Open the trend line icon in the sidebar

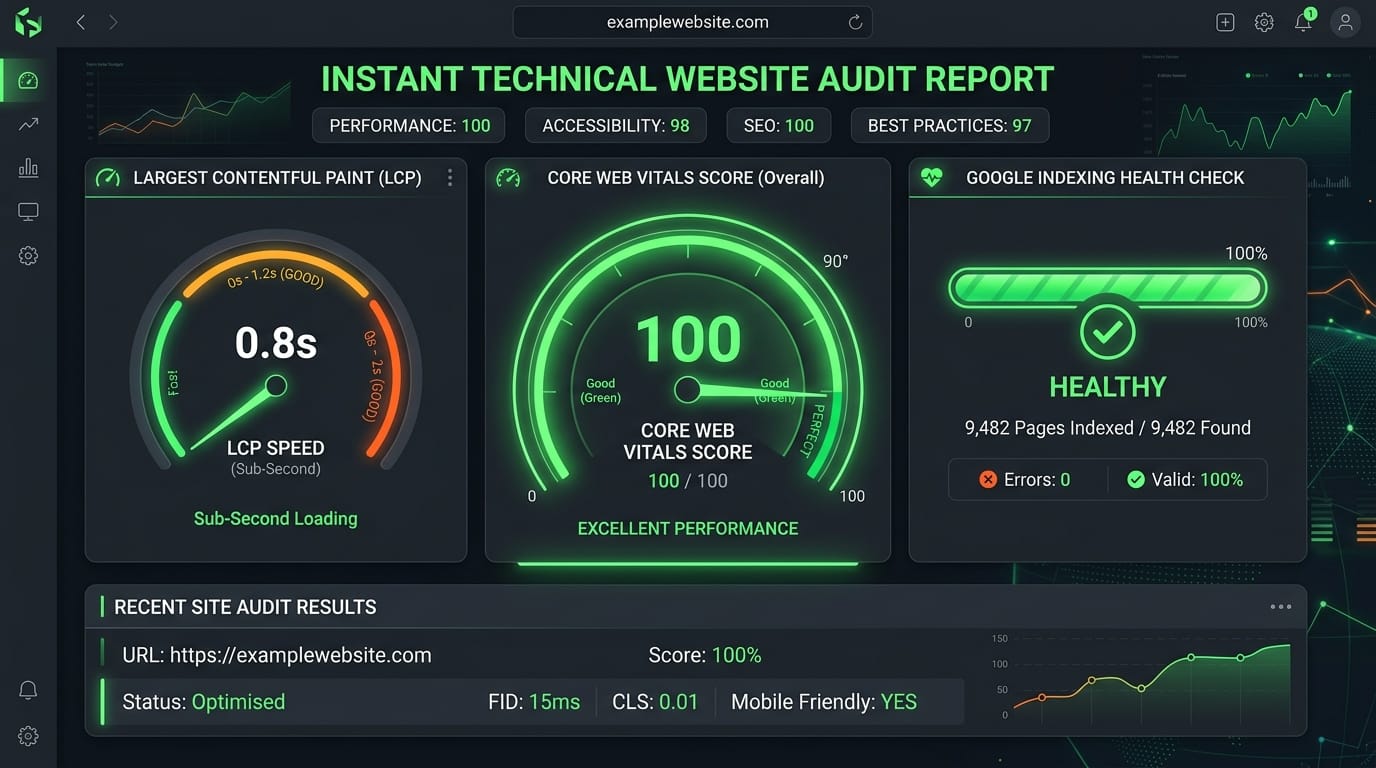(28, 124)
